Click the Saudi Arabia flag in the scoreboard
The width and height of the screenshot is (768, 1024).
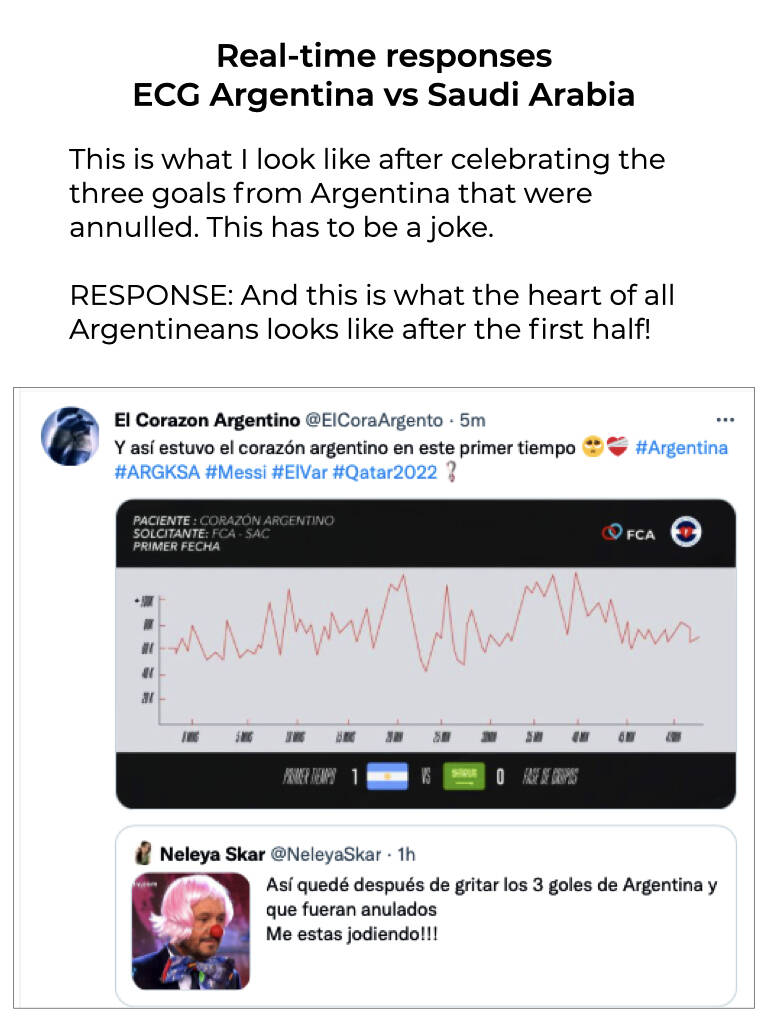click(465, 776)
